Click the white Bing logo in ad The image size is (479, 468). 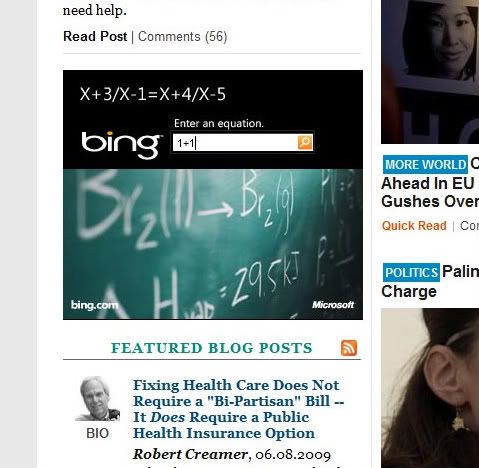pos(121,144)
